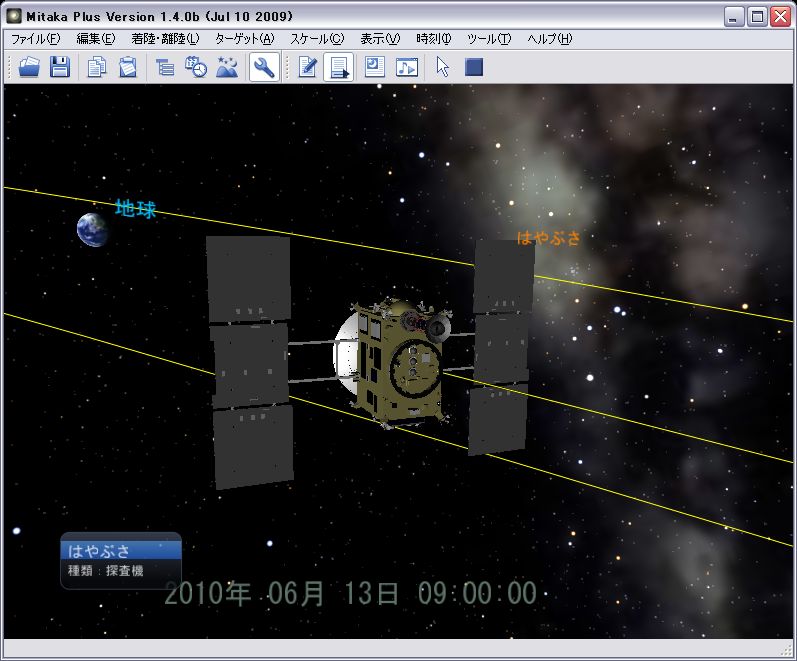Open the ツール(T) menu
This screenshot has width=797, height=661.
click(489, 39)
